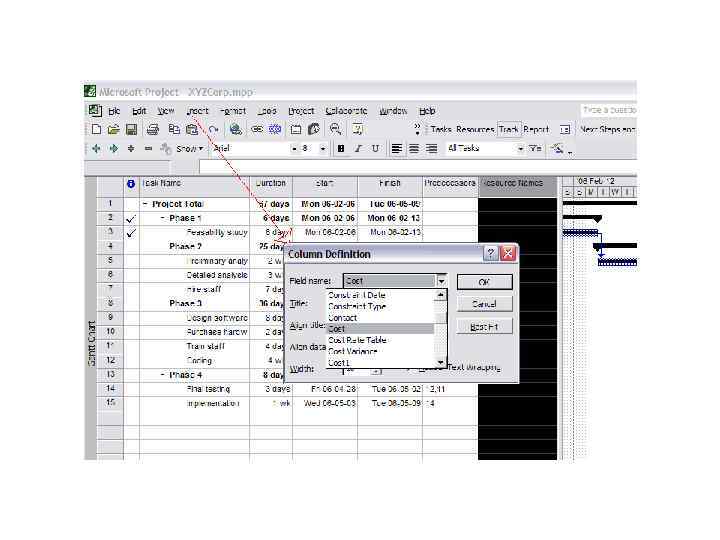Open the Help menu
This screenshot has height=540, width=720.
[427, 111]
